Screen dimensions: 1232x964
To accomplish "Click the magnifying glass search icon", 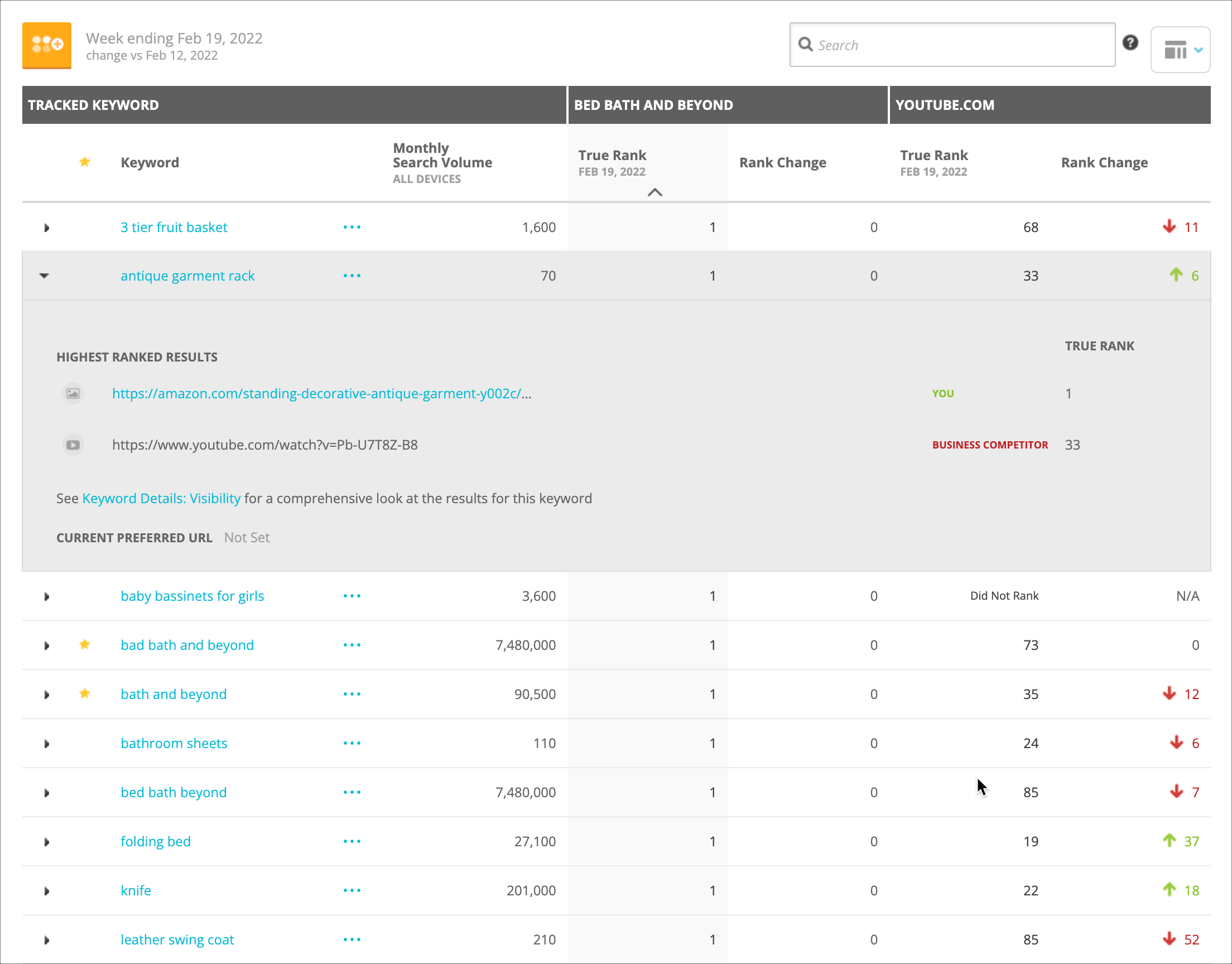I will [806, 45].
